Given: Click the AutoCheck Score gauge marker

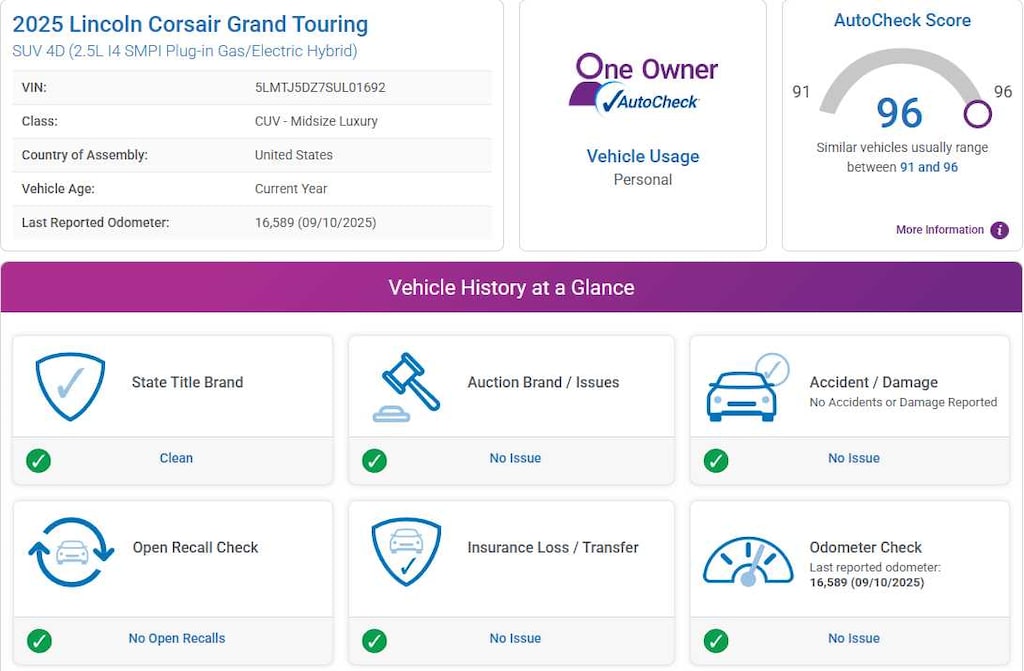Looking at the screenshot, I should coord(977,114).
